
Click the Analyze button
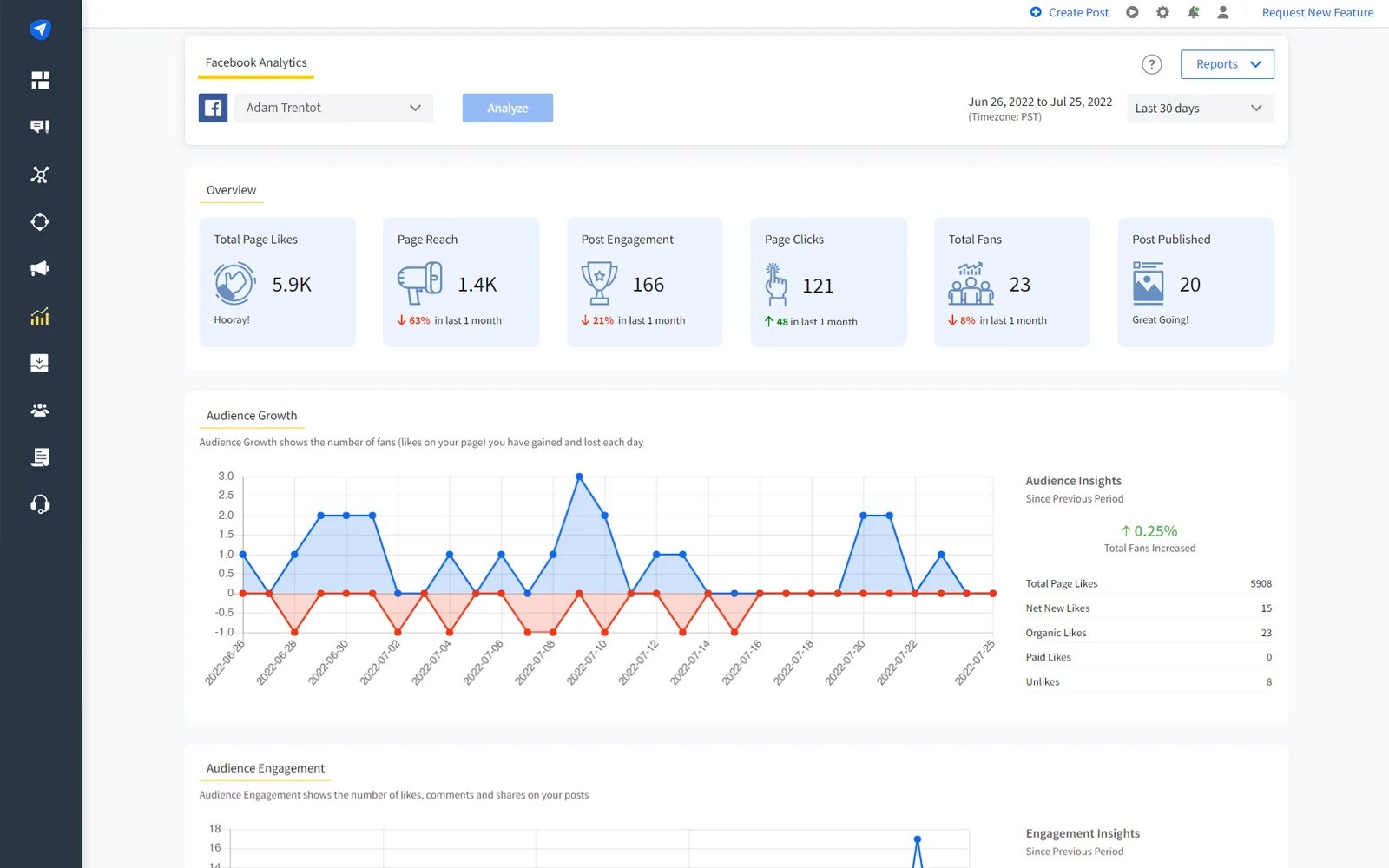point(507,108)
